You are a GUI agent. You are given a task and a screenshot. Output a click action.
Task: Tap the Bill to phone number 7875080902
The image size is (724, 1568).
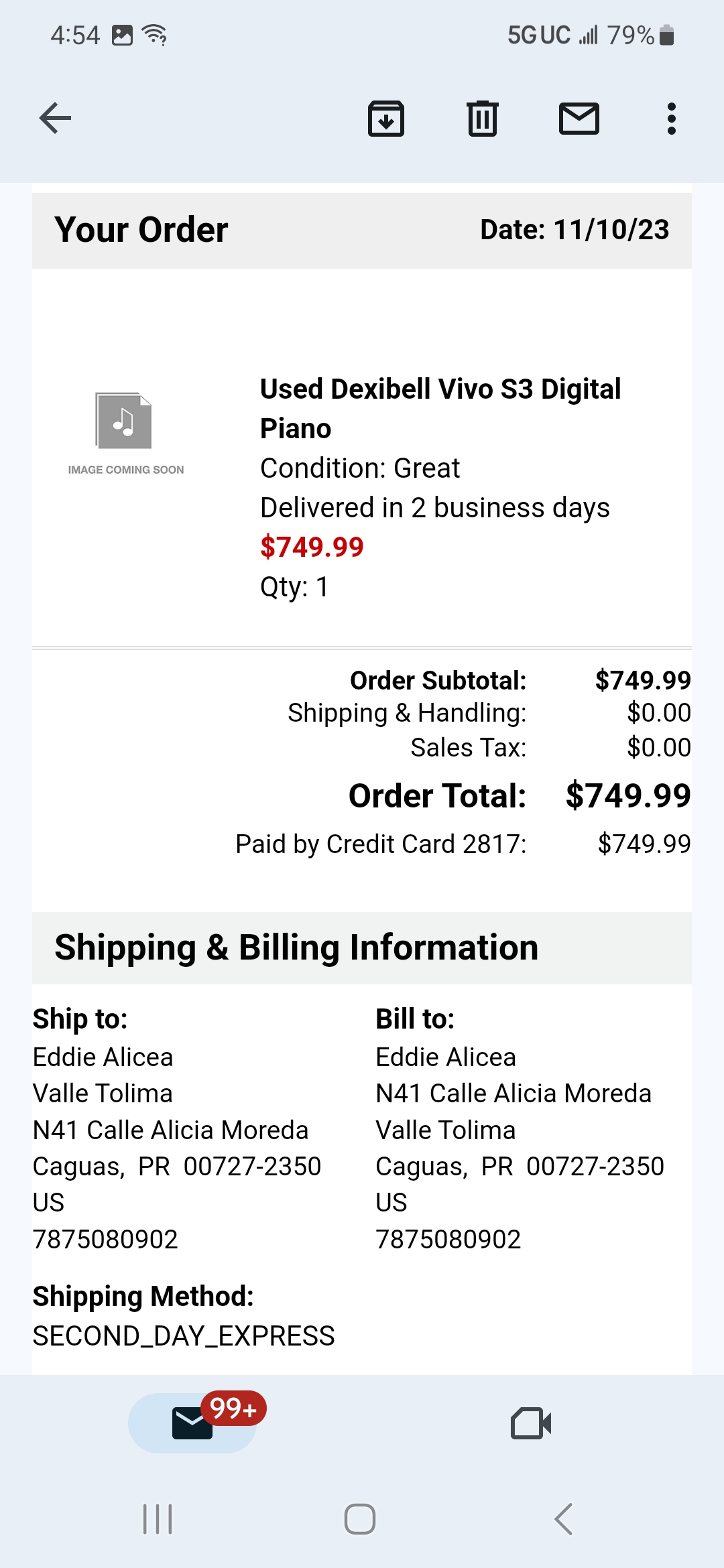coord(448,1239)
